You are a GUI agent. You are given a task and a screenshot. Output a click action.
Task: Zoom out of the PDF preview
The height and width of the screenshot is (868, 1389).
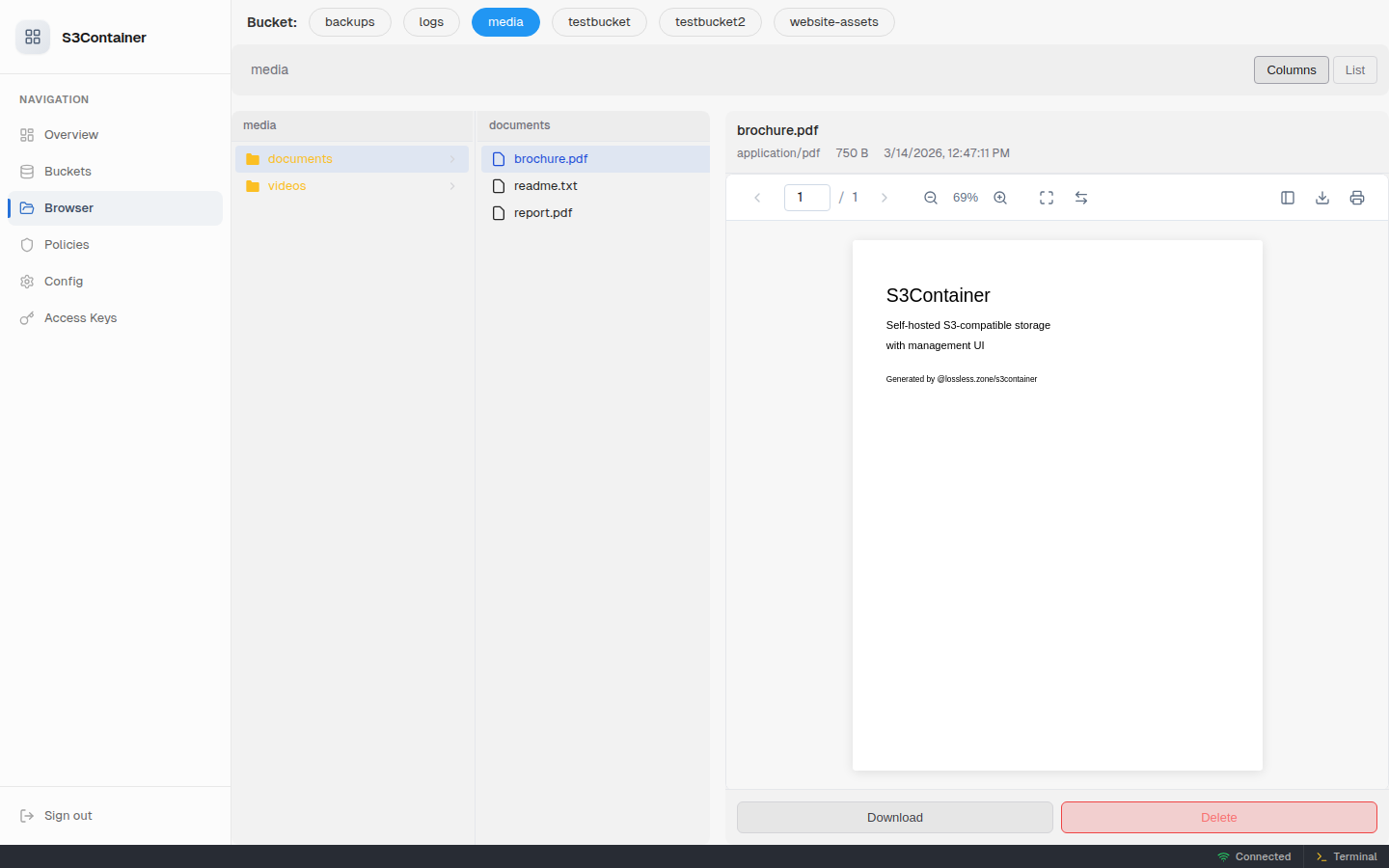930,197
